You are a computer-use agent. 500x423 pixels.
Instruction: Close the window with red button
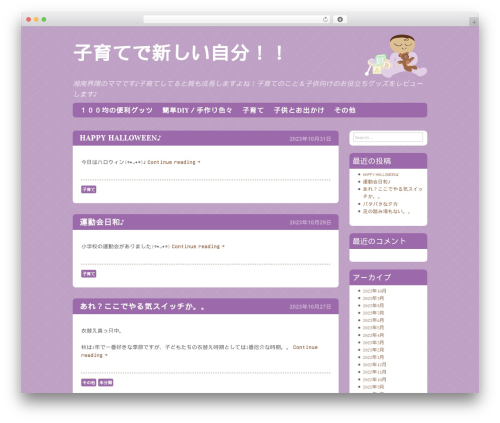click(29, 19)
